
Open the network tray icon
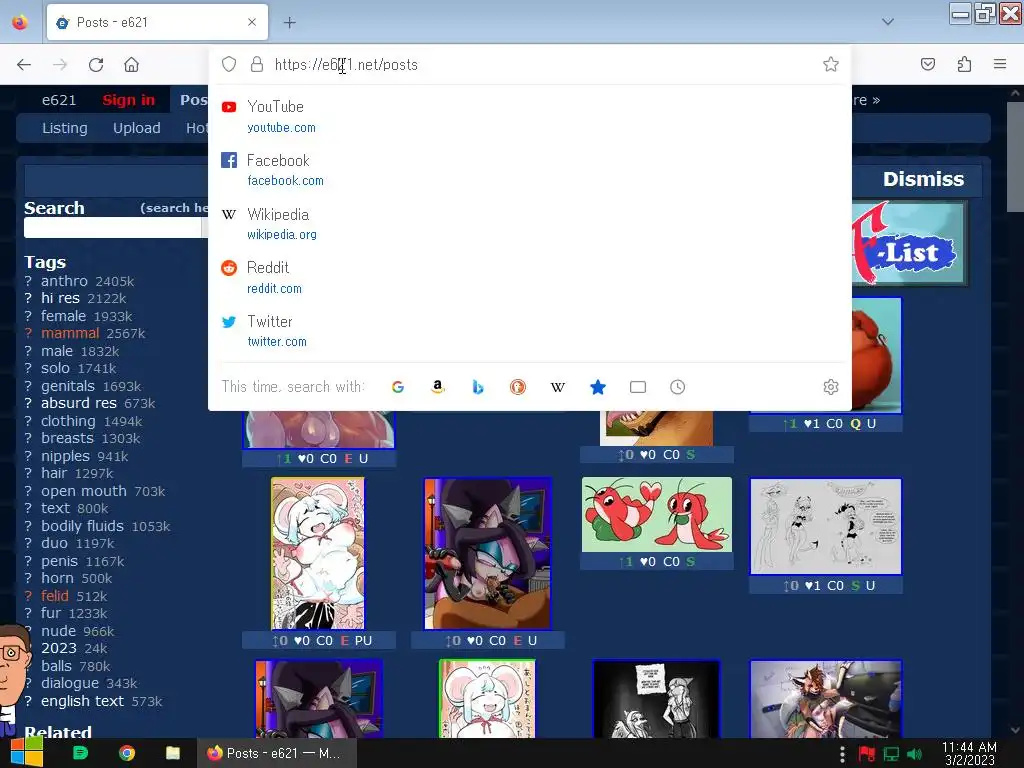coord(891,754)
